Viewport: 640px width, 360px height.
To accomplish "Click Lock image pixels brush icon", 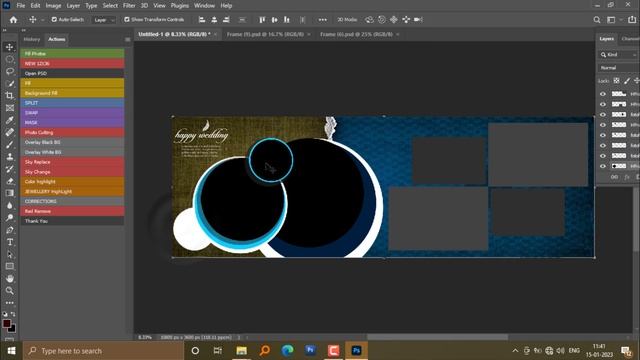I will (627, 80).
